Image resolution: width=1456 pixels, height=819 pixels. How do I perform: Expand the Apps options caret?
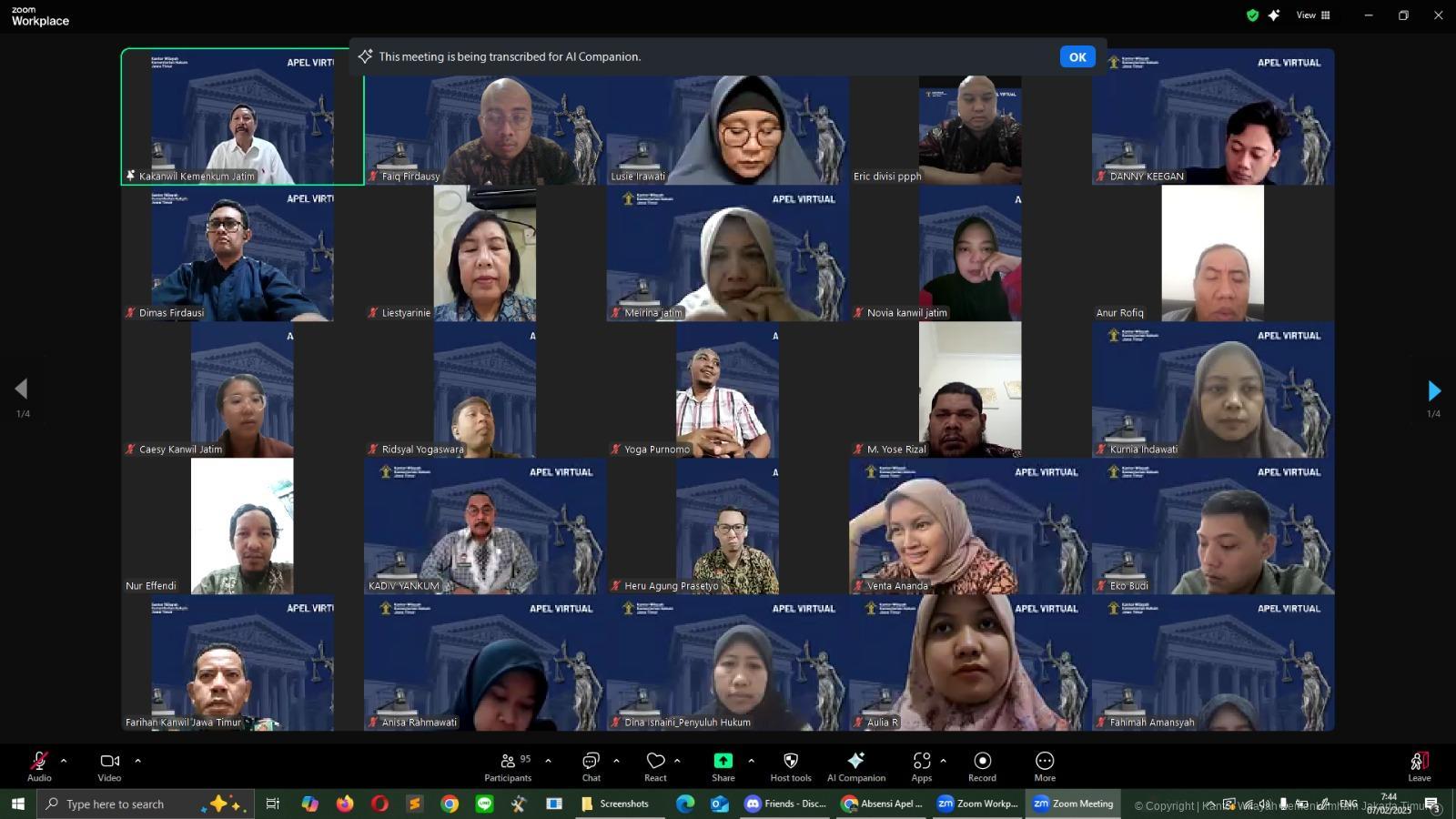943,760
